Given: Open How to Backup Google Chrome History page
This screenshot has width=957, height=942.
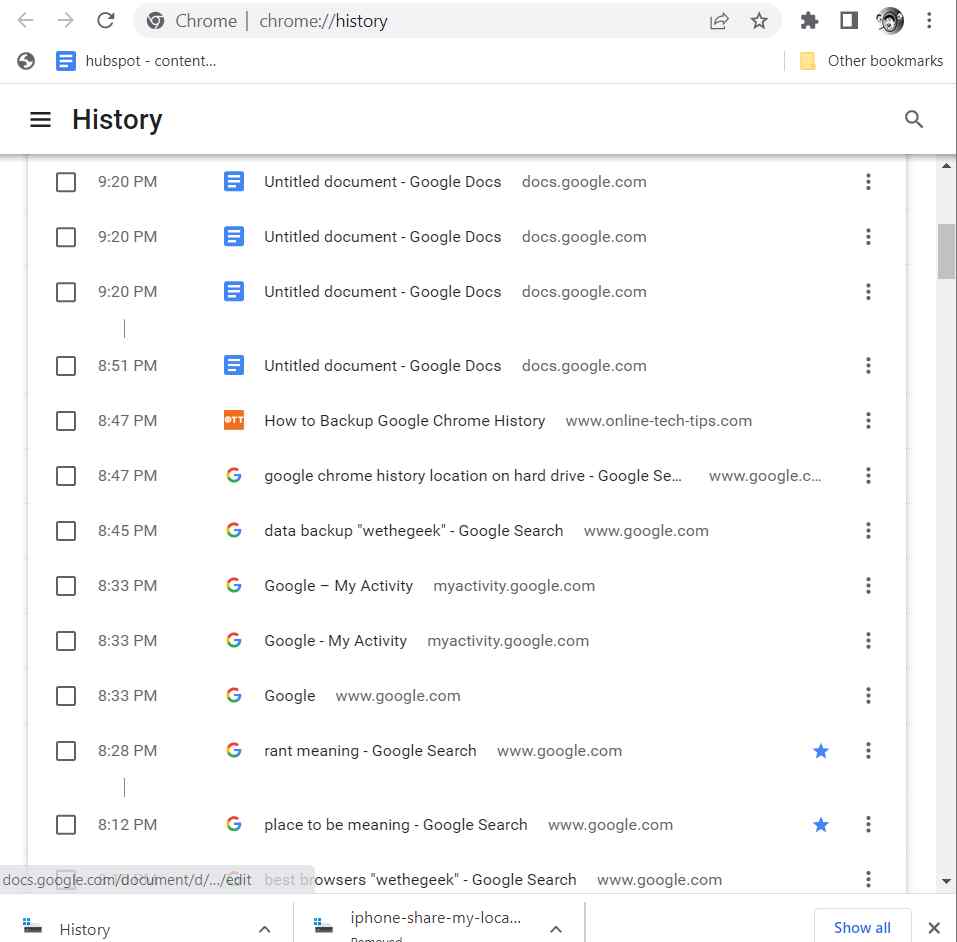Looking at the screenshot, I should coord(405,421).
